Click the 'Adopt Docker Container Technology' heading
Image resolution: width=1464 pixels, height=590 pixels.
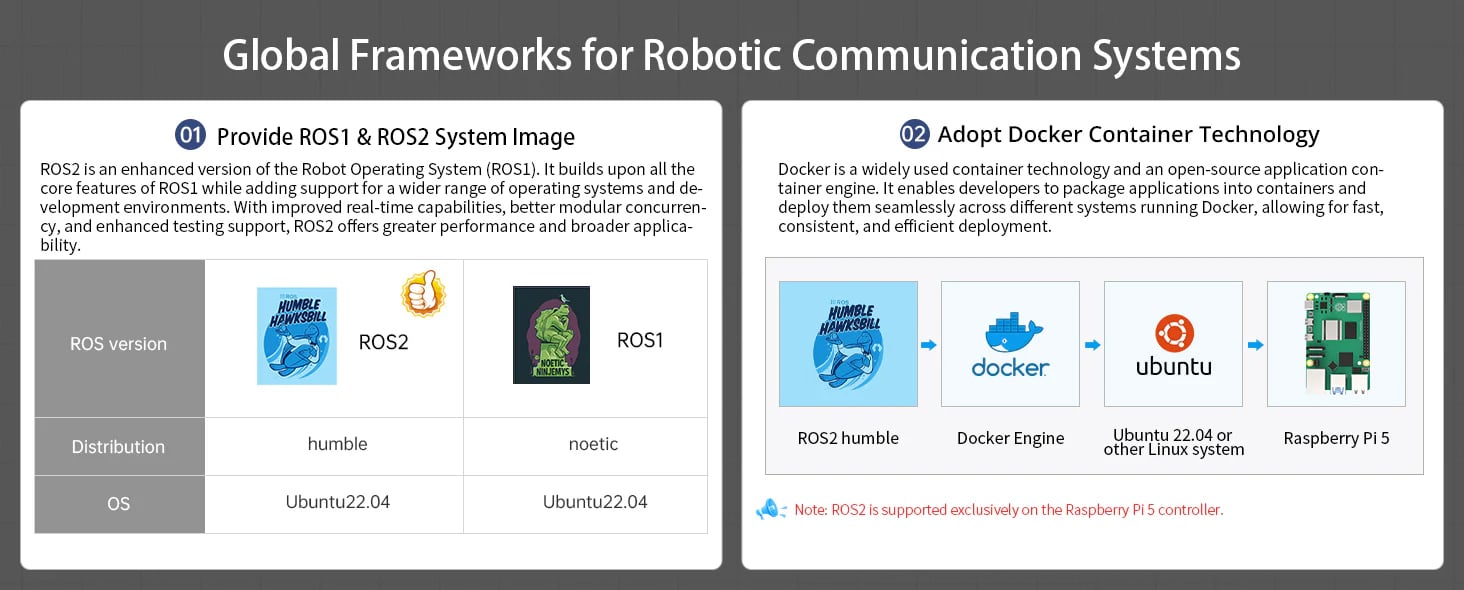pyautogui.click(x=1128, y=134)
